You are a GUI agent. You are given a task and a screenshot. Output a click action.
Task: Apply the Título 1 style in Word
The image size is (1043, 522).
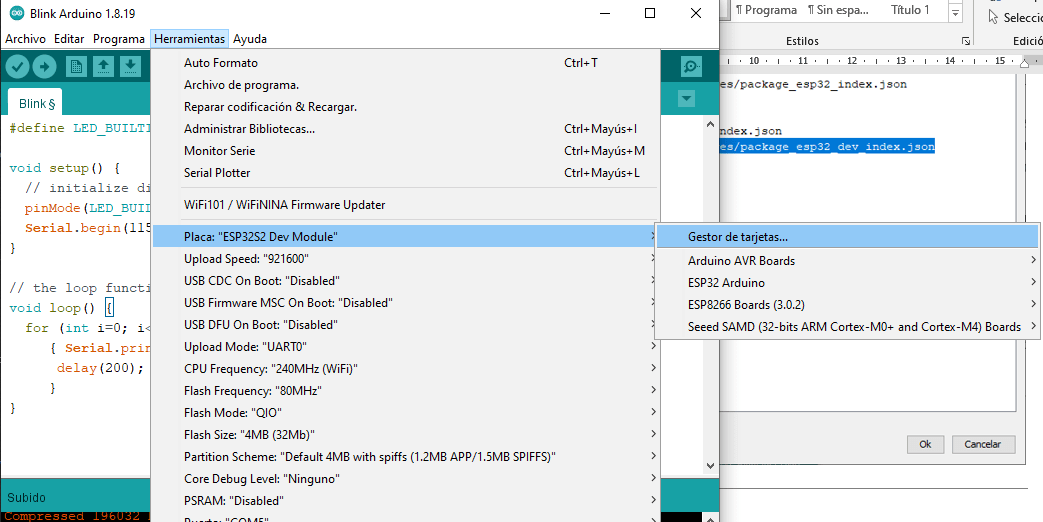[x=910, y=10]
